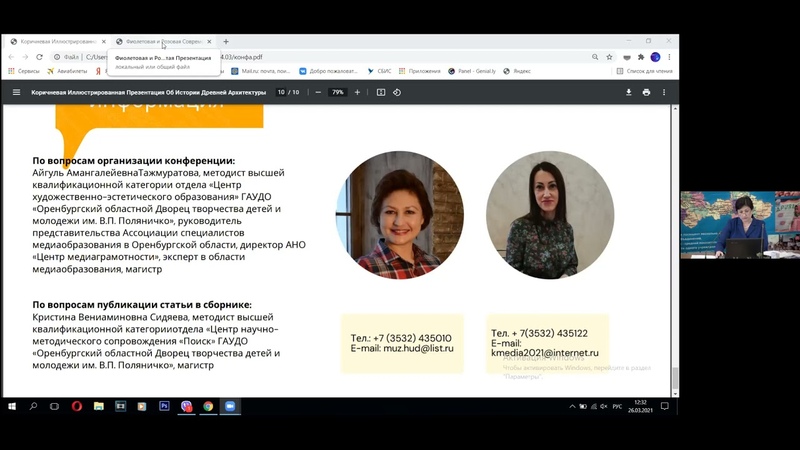Open the СБИС bookmark
The width and height of the screenshot is (800, 450).
point(379,71)
